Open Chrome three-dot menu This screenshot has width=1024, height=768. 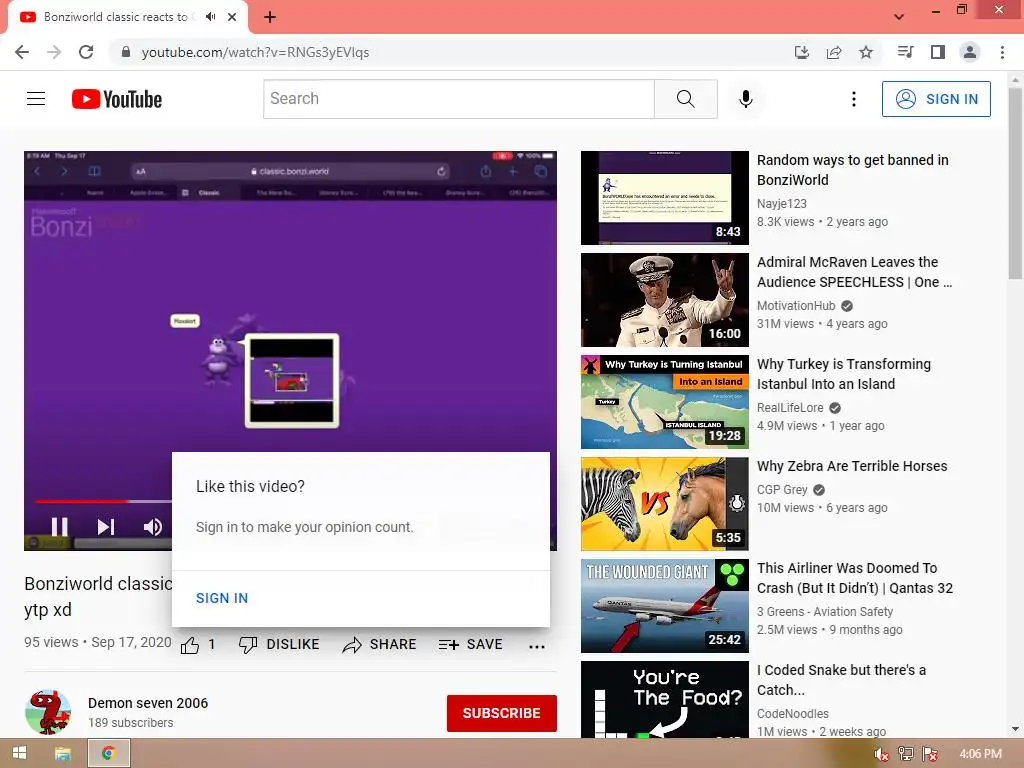(1002, 52)
